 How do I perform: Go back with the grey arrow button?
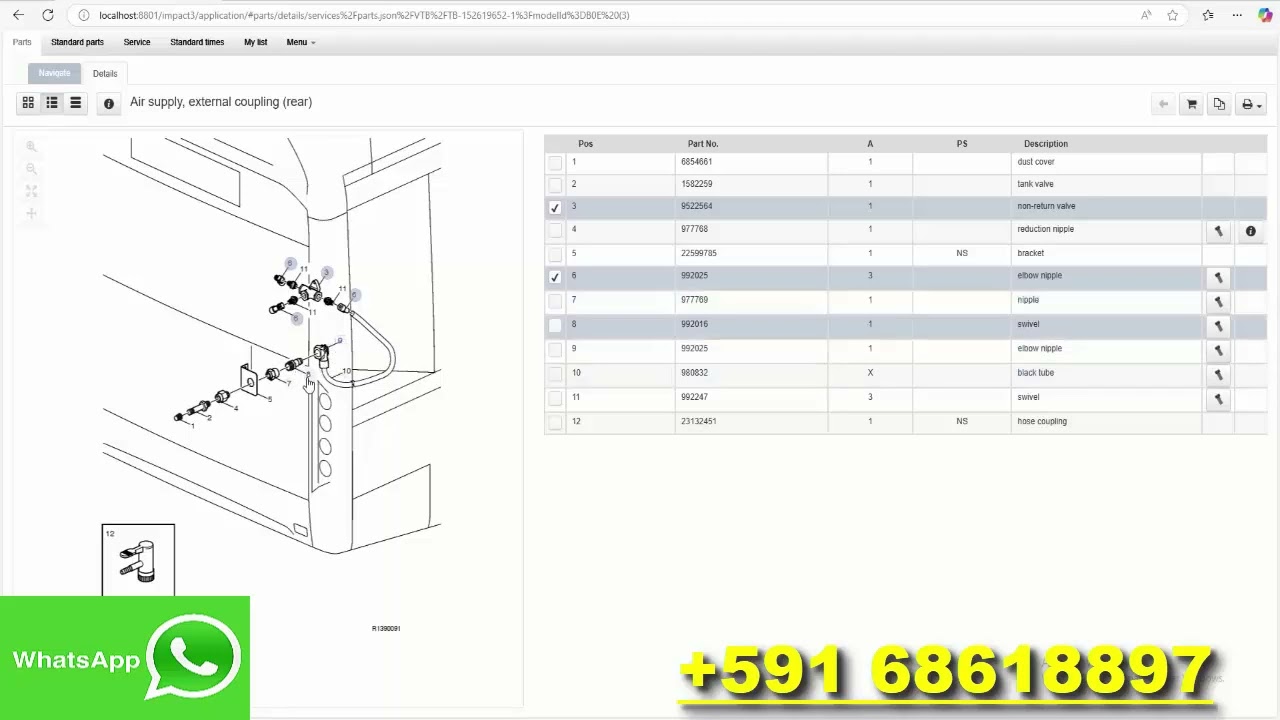[x=1163, y=104]
